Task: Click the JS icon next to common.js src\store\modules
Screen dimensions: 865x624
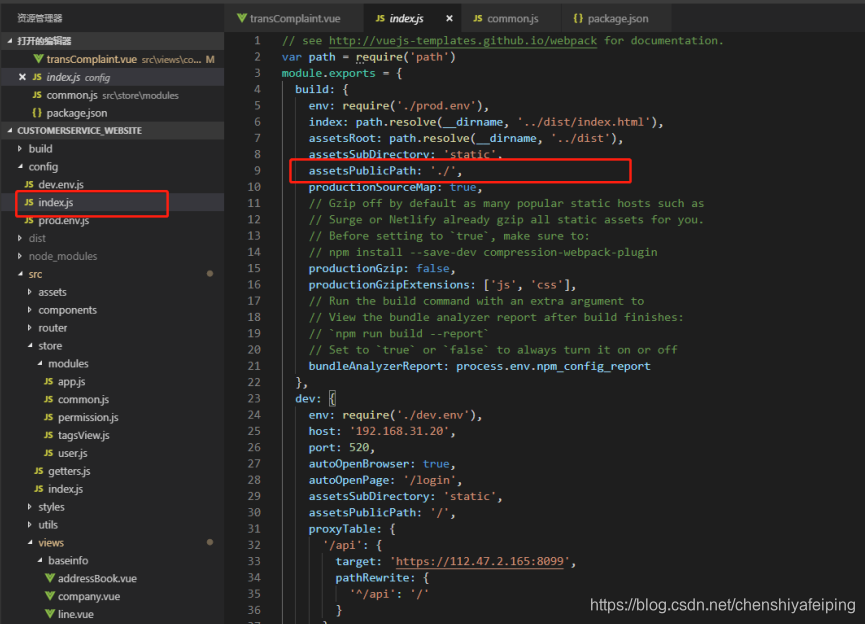Action: tap(37, 95)
